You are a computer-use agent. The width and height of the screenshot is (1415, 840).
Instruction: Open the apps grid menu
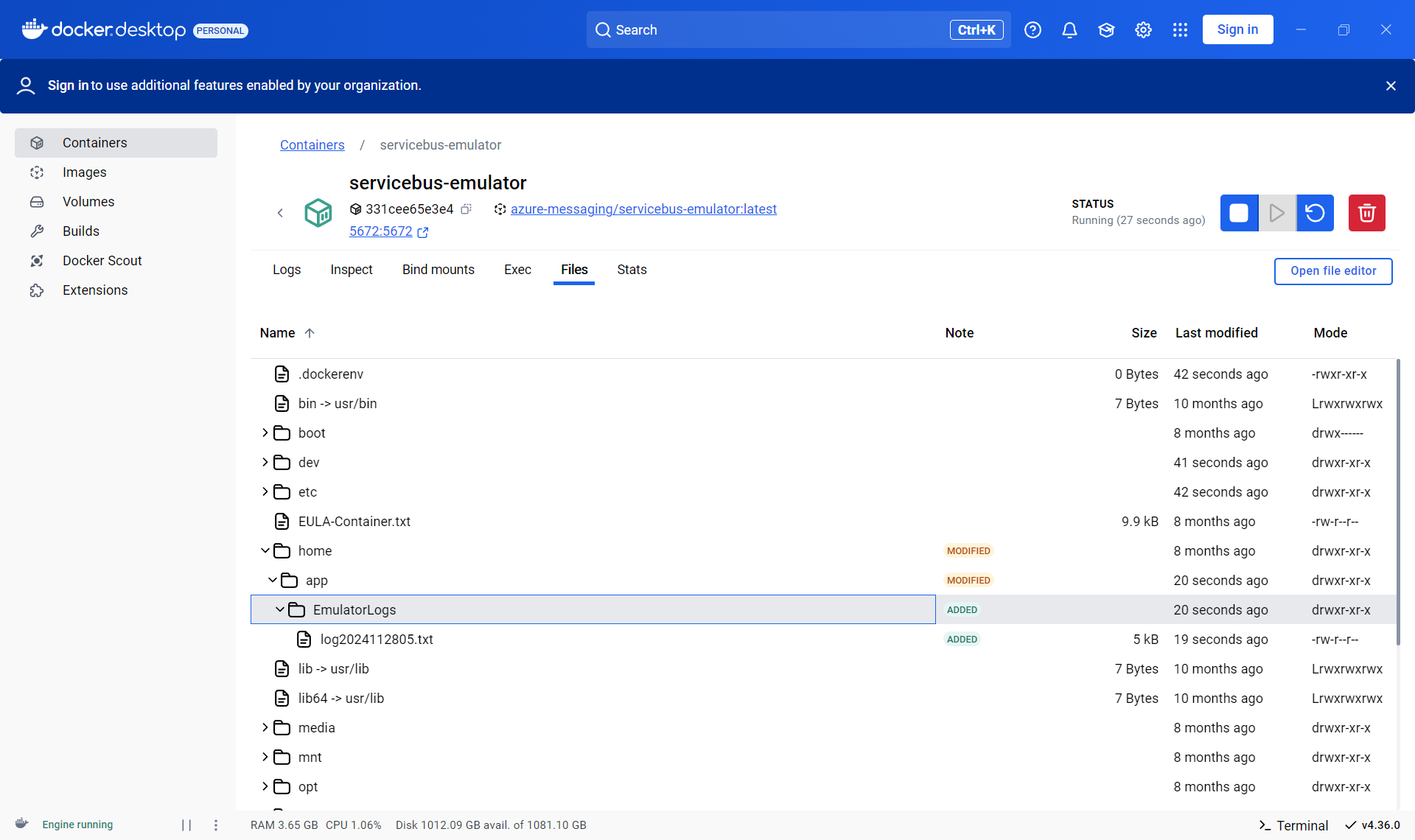1180,29
